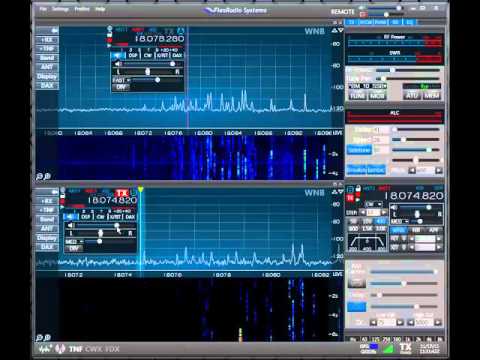This screenshot has width=480, height=360.
Task: Click zoom in magnifier on lower panadapter
Action: click(47, 338)
